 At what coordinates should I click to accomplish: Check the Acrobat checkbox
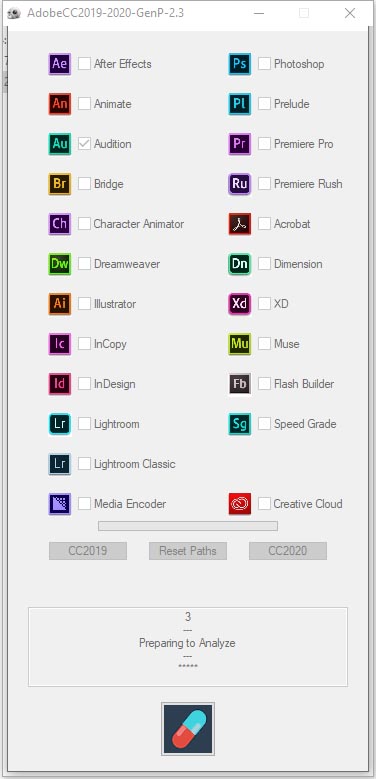pos(265,224)
